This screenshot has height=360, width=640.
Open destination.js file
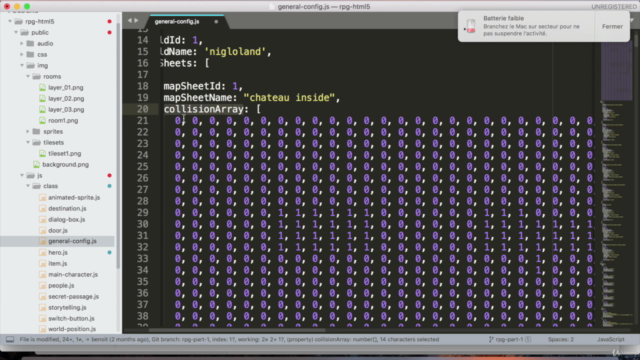[67, 208]
